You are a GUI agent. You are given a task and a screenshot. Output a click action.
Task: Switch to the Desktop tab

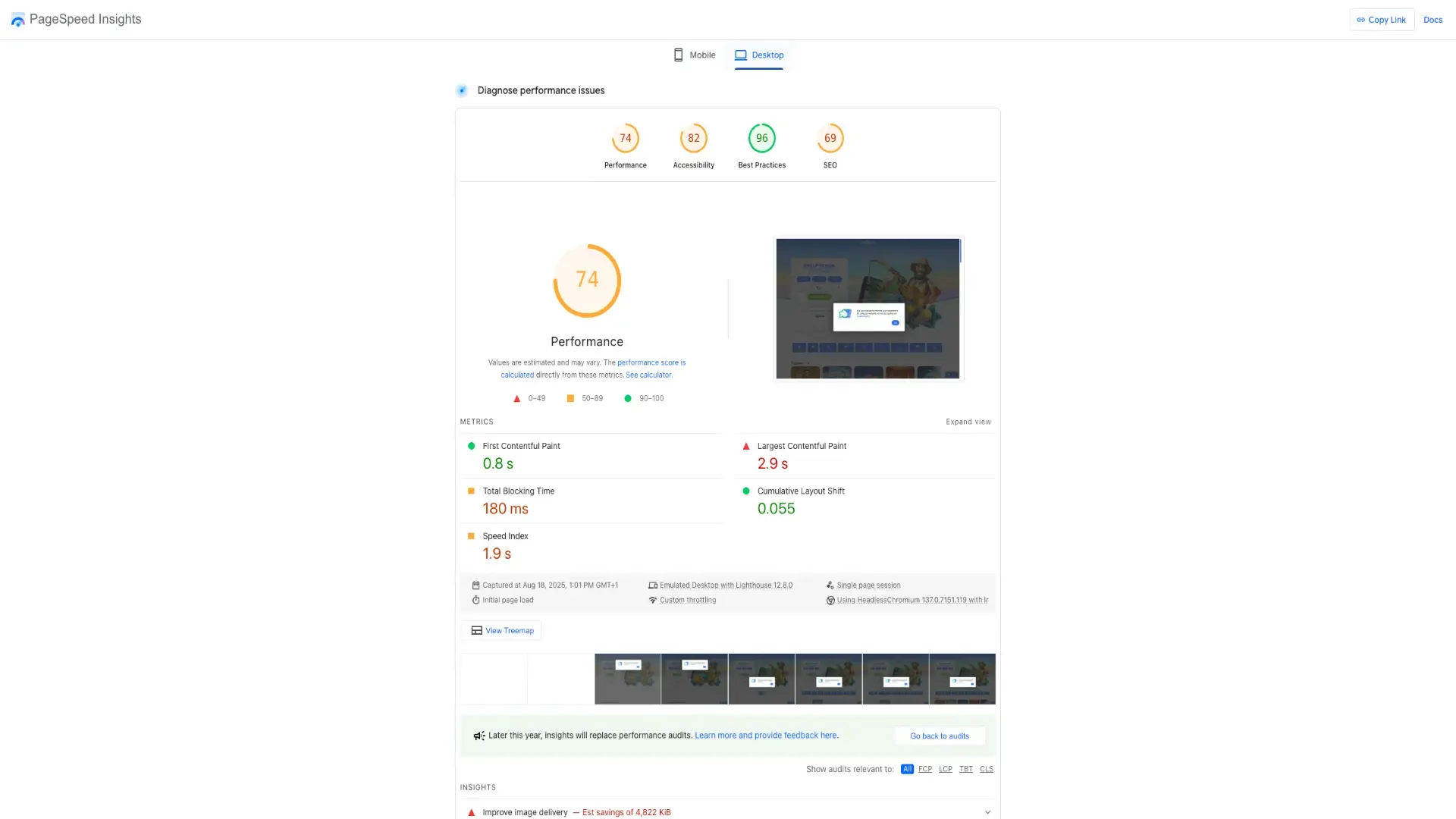coord(759,55)
